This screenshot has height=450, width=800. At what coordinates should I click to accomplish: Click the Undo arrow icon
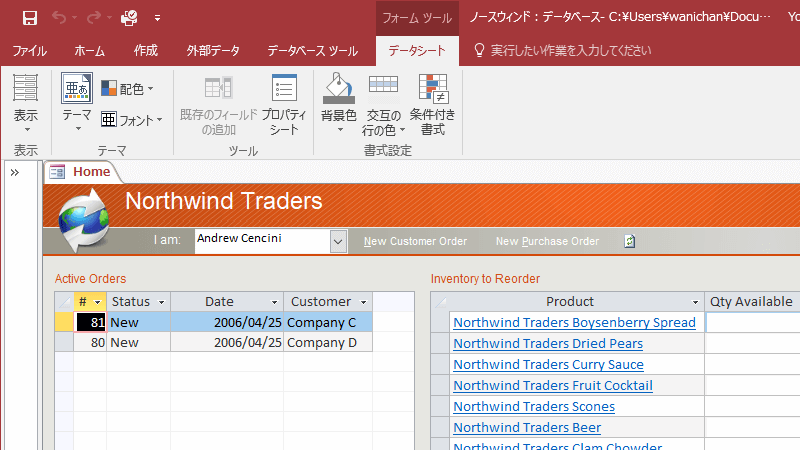pos(59,18)
